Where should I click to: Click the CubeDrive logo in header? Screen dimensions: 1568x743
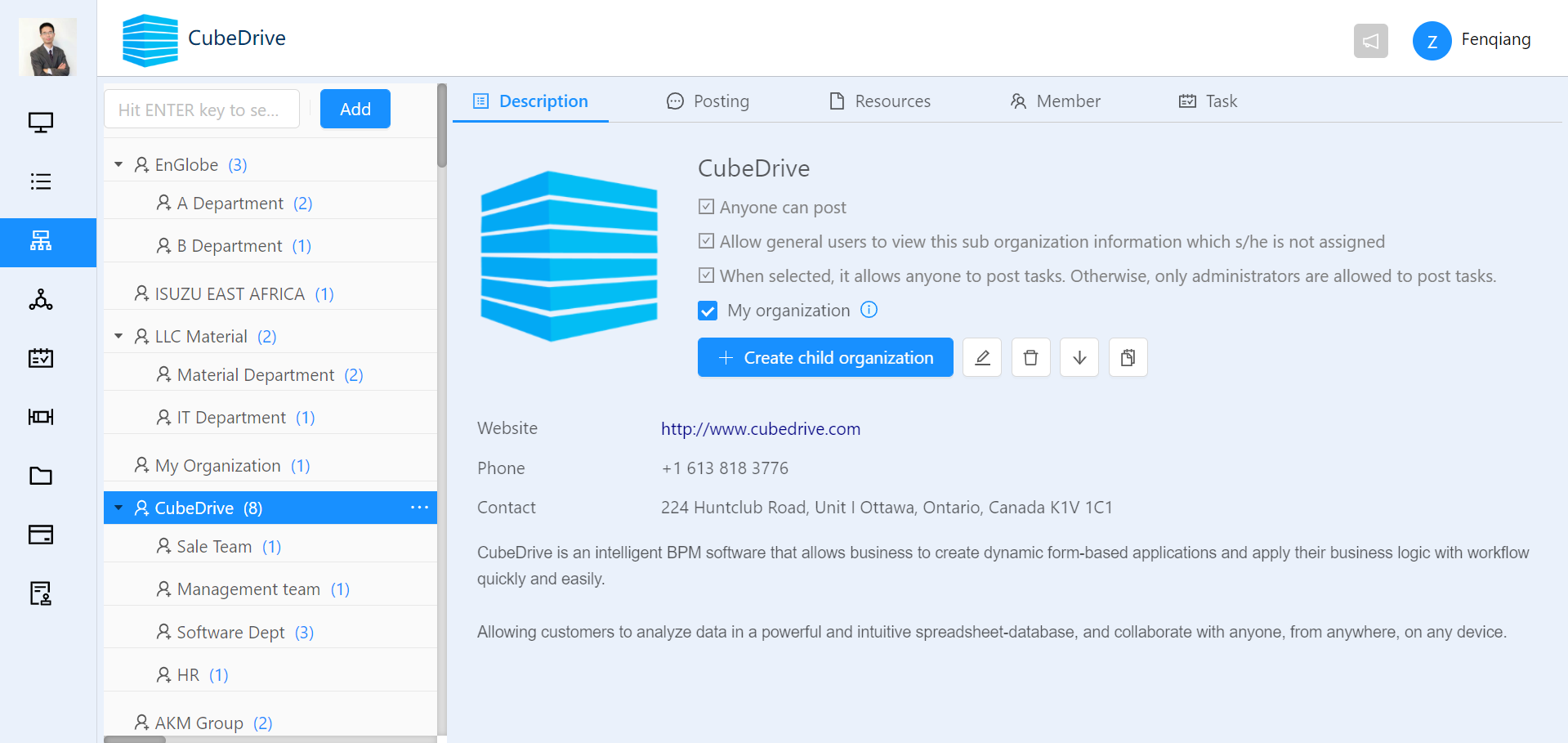pos(150,40)
